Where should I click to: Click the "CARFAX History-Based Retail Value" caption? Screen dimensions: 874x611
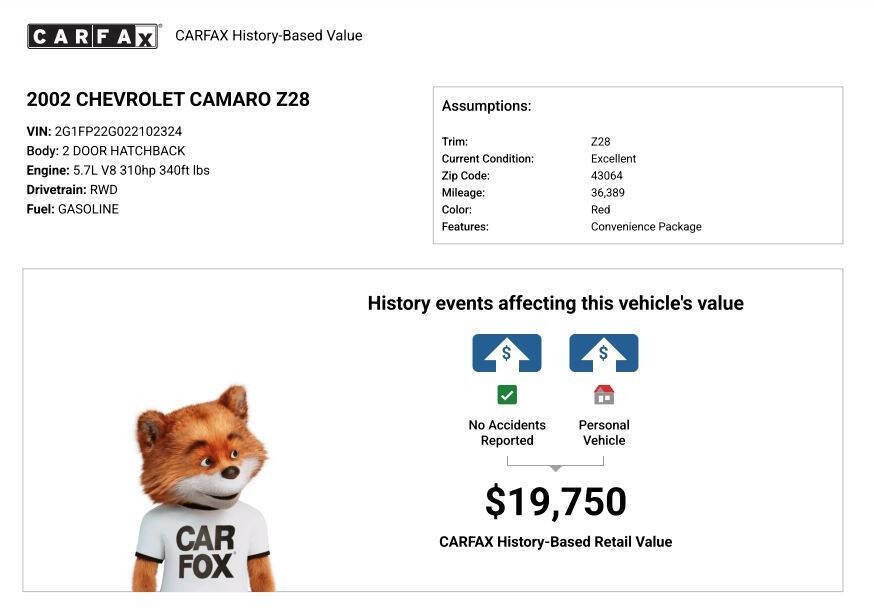[555, 542]
